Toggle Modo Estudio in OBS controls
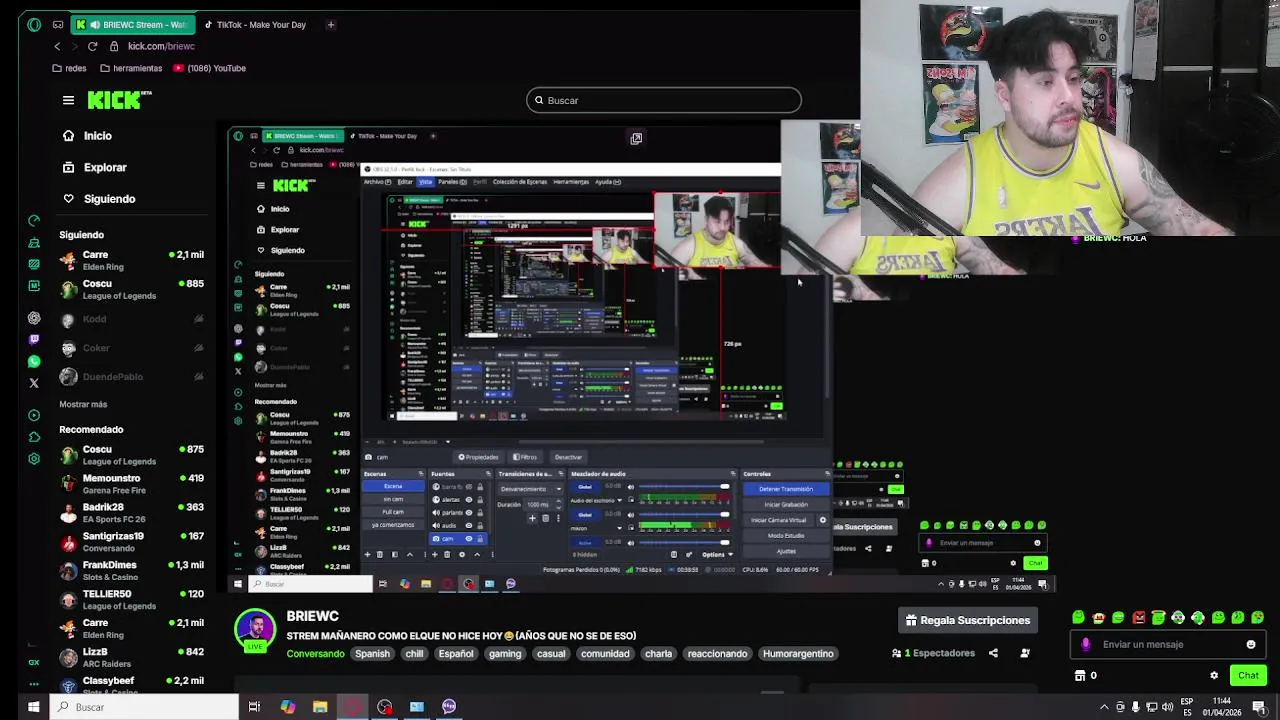 point(786,535)
